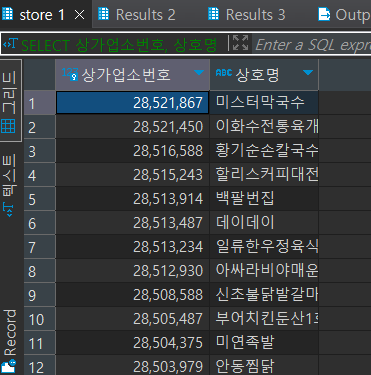The image size is (371, 375).
Task: Click the 미스터막국수 cell
Action: coord(264,103)
